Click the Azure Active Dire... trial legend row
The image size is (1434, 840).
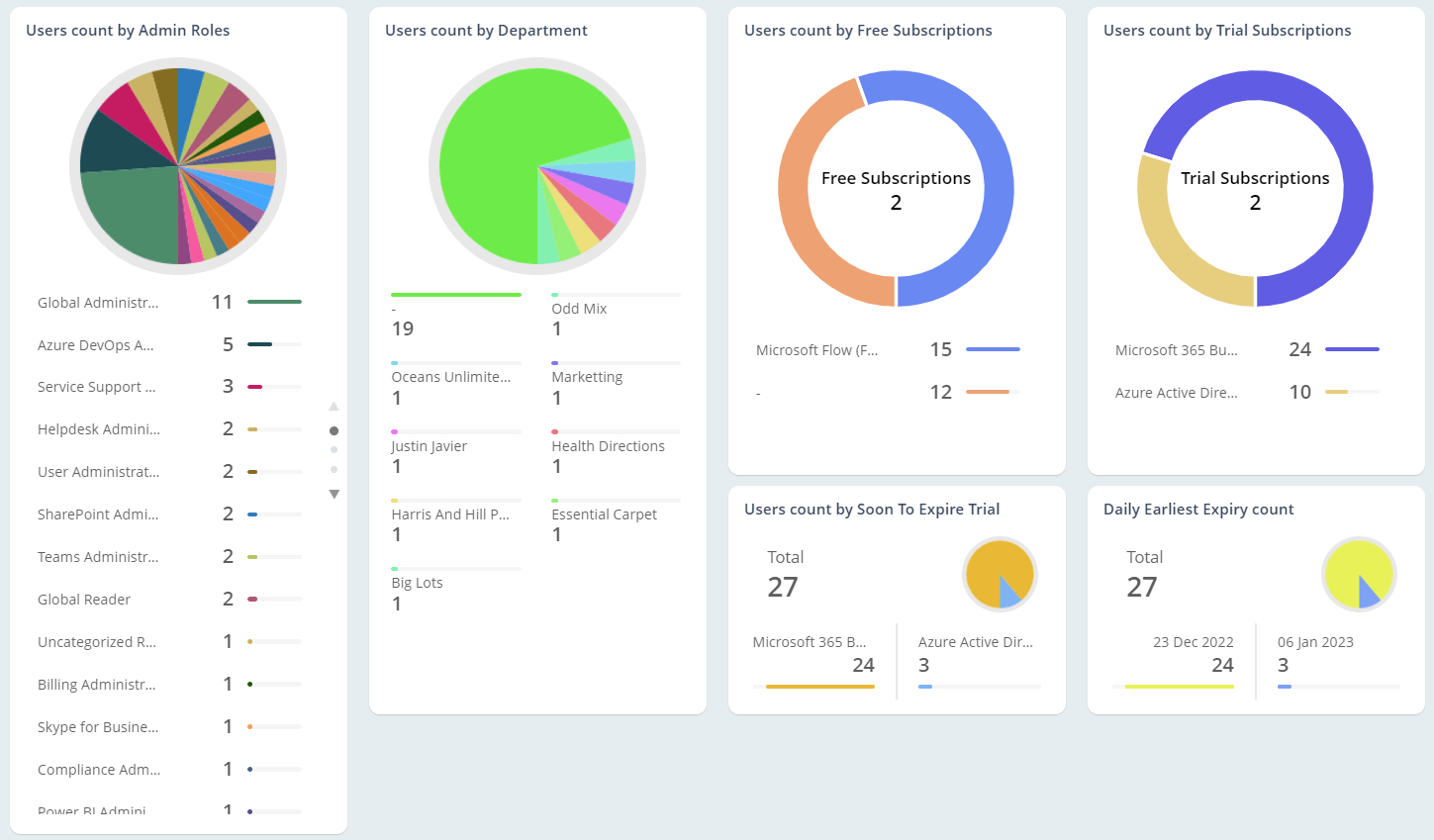pyautogui.click(x=1176, y=393)
